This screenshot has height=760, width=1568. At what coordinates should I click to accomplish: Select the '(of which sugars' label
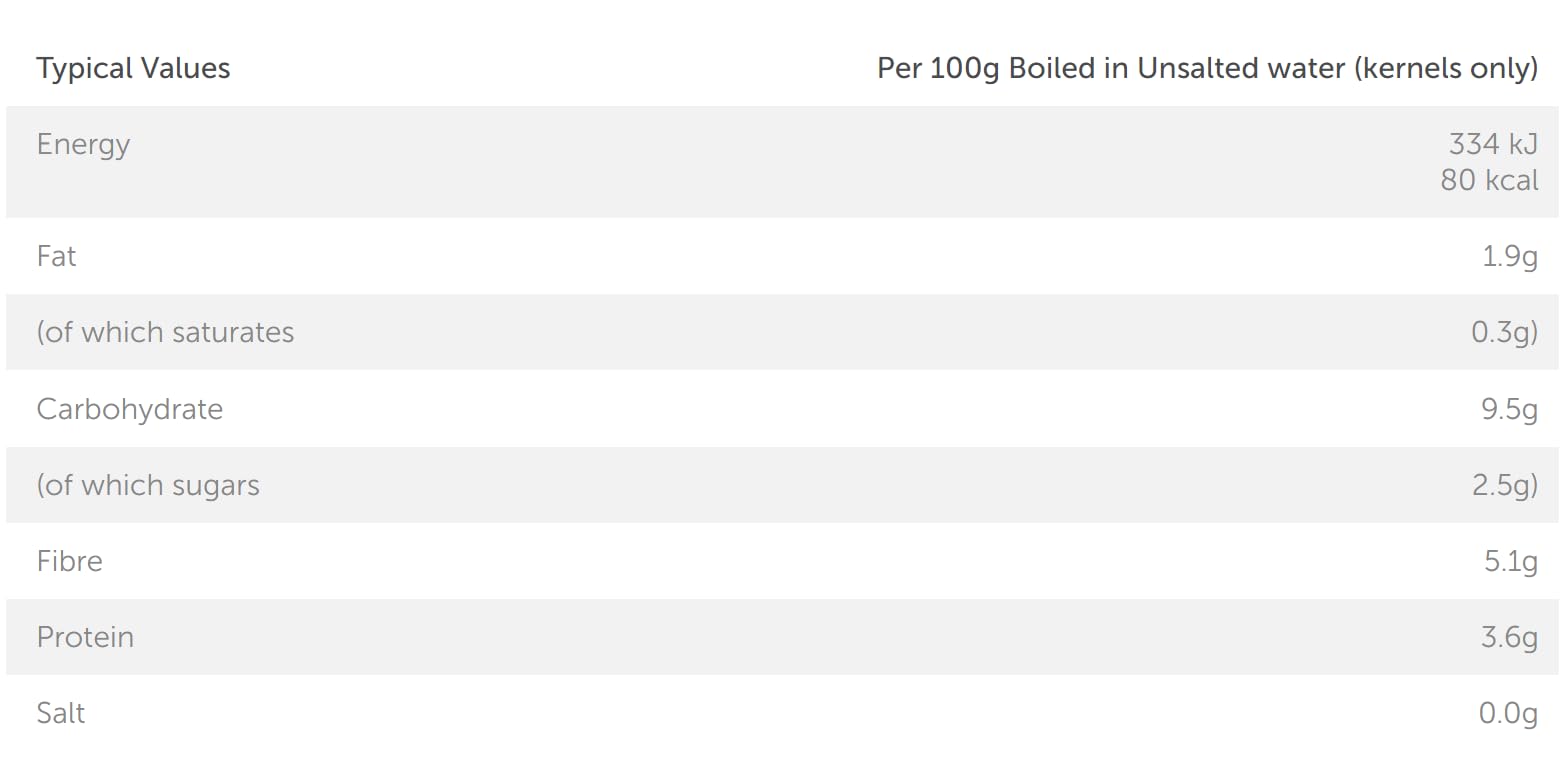click(148, 485)
